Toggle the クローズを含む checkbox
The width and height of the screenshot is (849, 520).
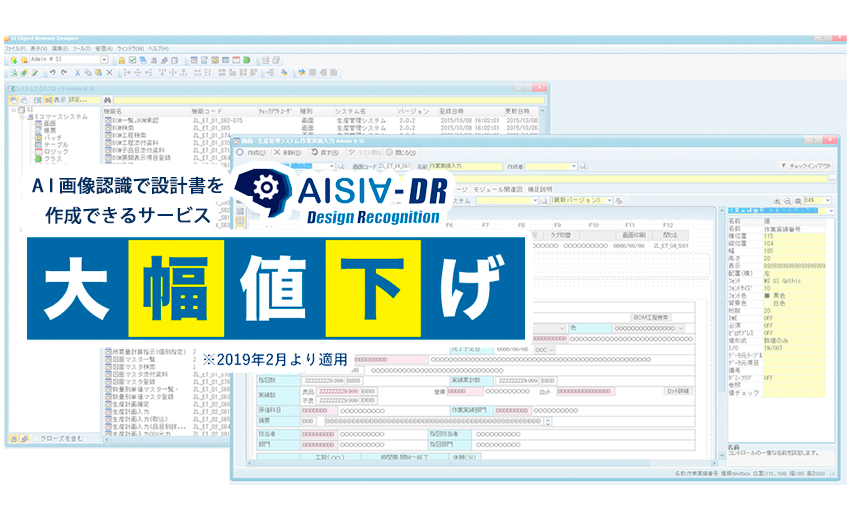click(37, 439)
